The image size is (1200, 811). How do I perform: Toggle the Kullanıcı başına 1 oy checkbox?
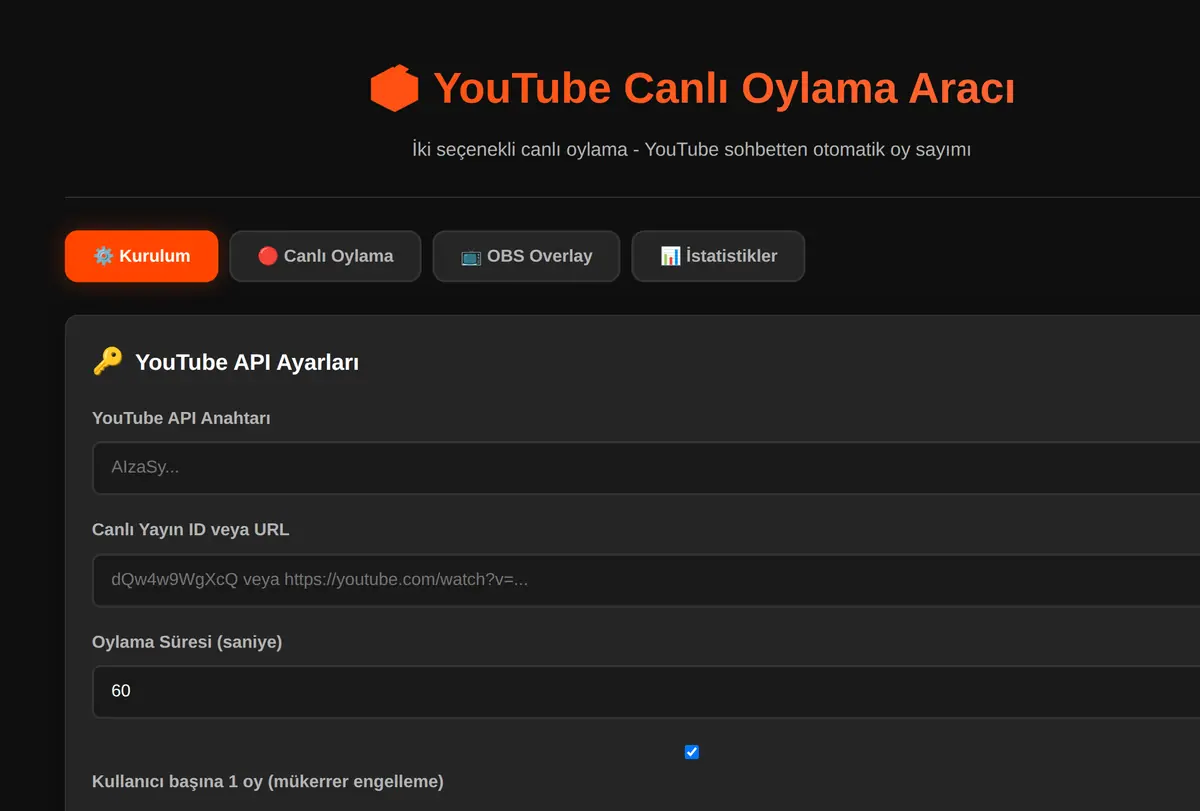click(691, 752)
